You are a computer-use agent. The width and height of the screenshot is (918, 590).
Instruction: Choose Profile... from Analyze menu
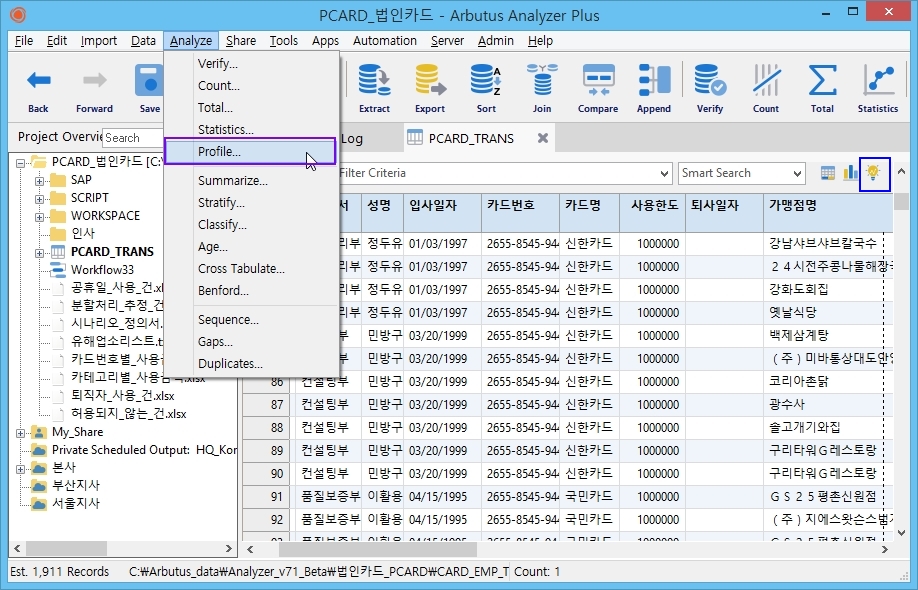pyautogui.click(x=250, y=152)
